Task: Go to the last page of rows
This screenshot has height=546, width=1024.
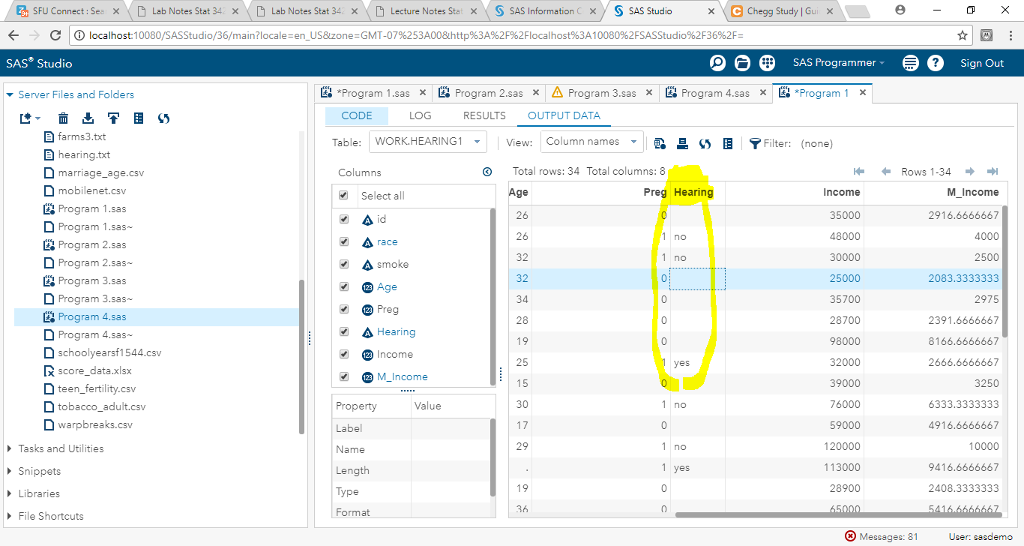Action: [x=993, y=171]
